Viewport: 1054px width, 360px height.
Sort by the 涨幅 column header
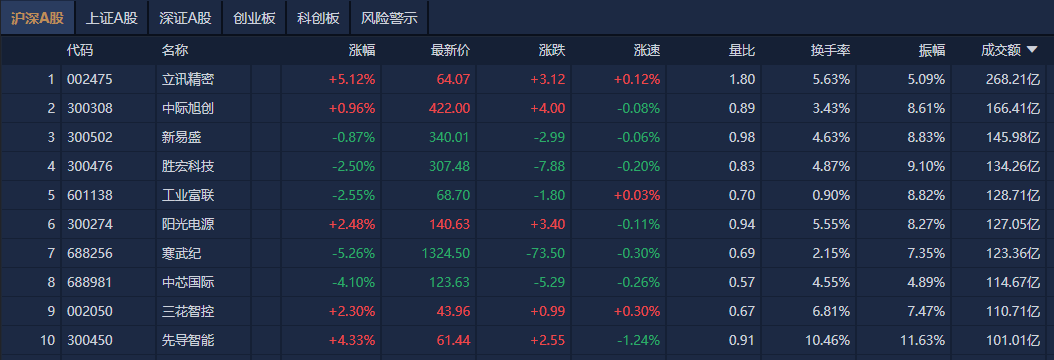click(362, 50)
